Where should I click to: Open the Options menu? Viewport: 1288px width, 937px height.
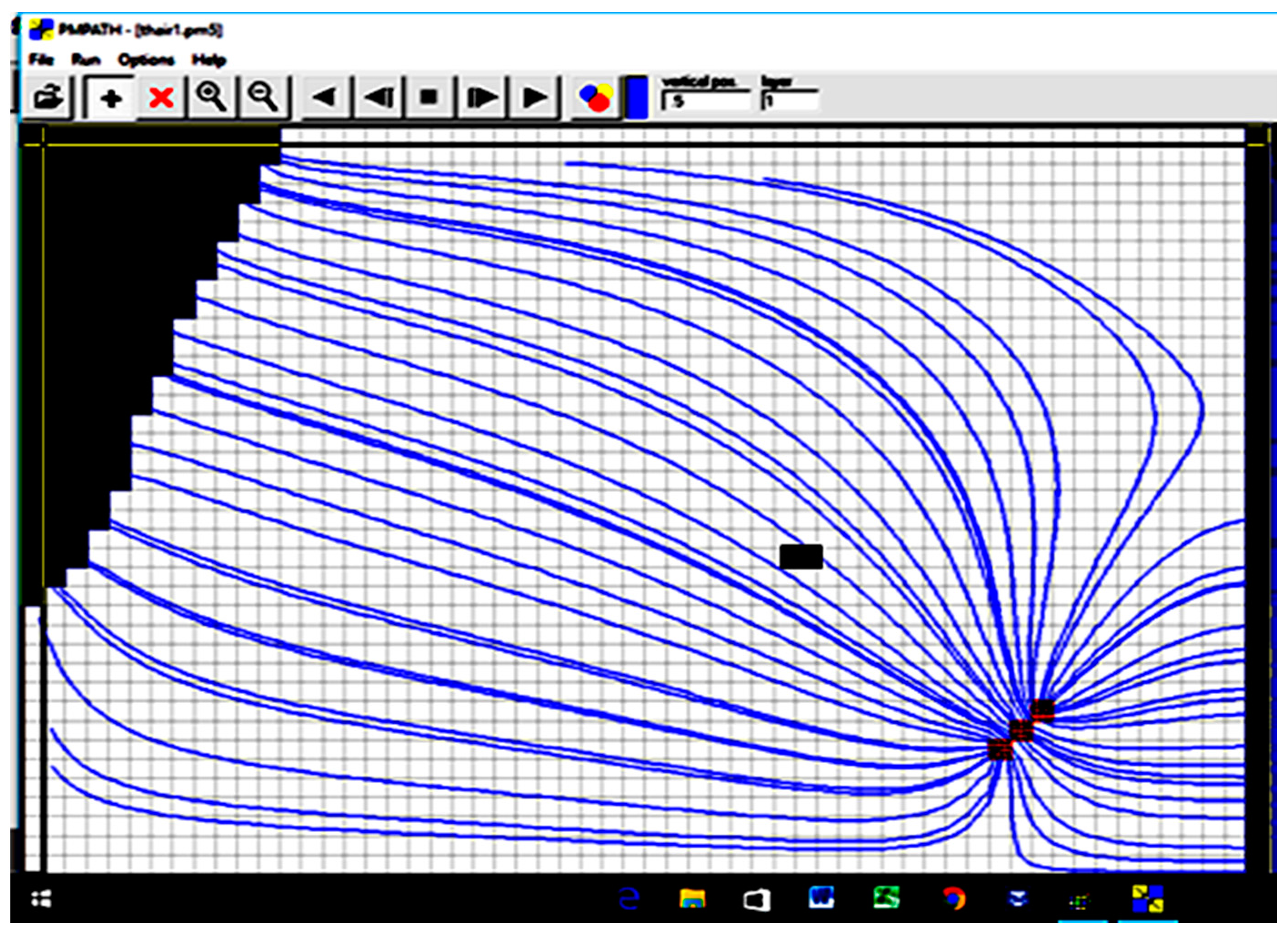click(x=146, y=60)
